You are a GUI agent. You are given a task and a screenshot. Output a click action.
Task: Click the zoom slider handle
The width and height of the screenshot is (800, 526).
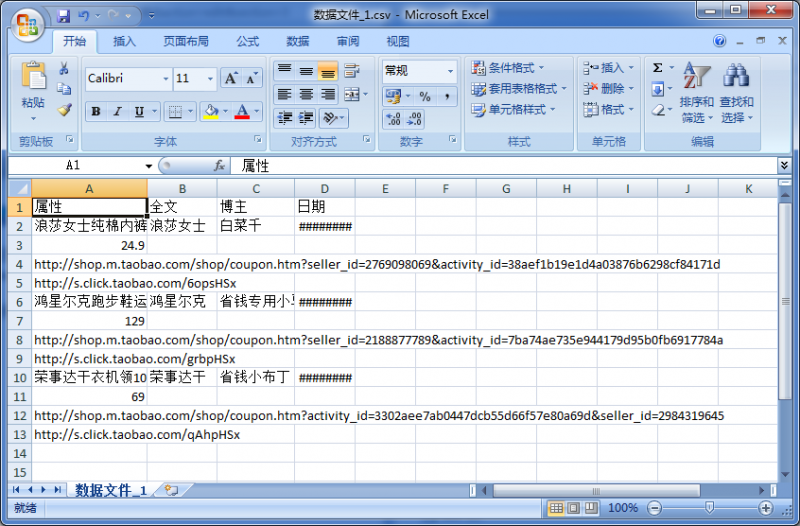[709, 508]
